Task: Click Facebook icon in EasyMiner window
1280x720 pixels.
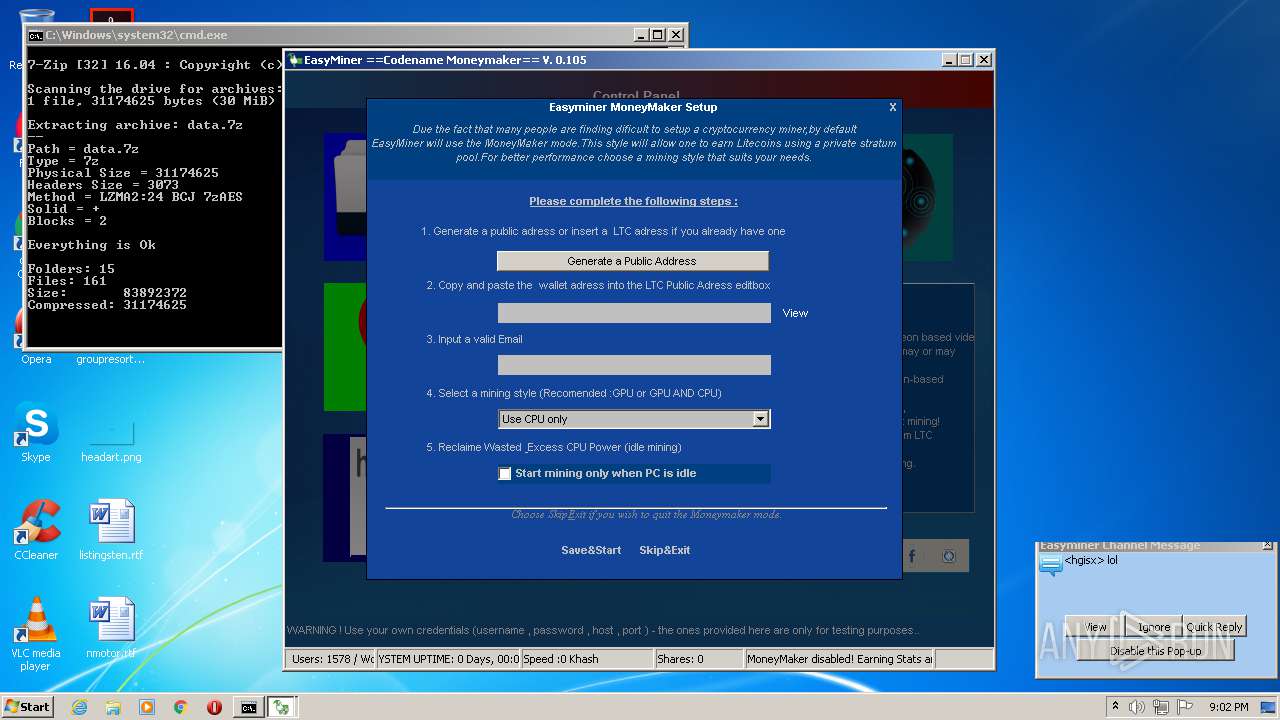Action: tap(912, 556)
